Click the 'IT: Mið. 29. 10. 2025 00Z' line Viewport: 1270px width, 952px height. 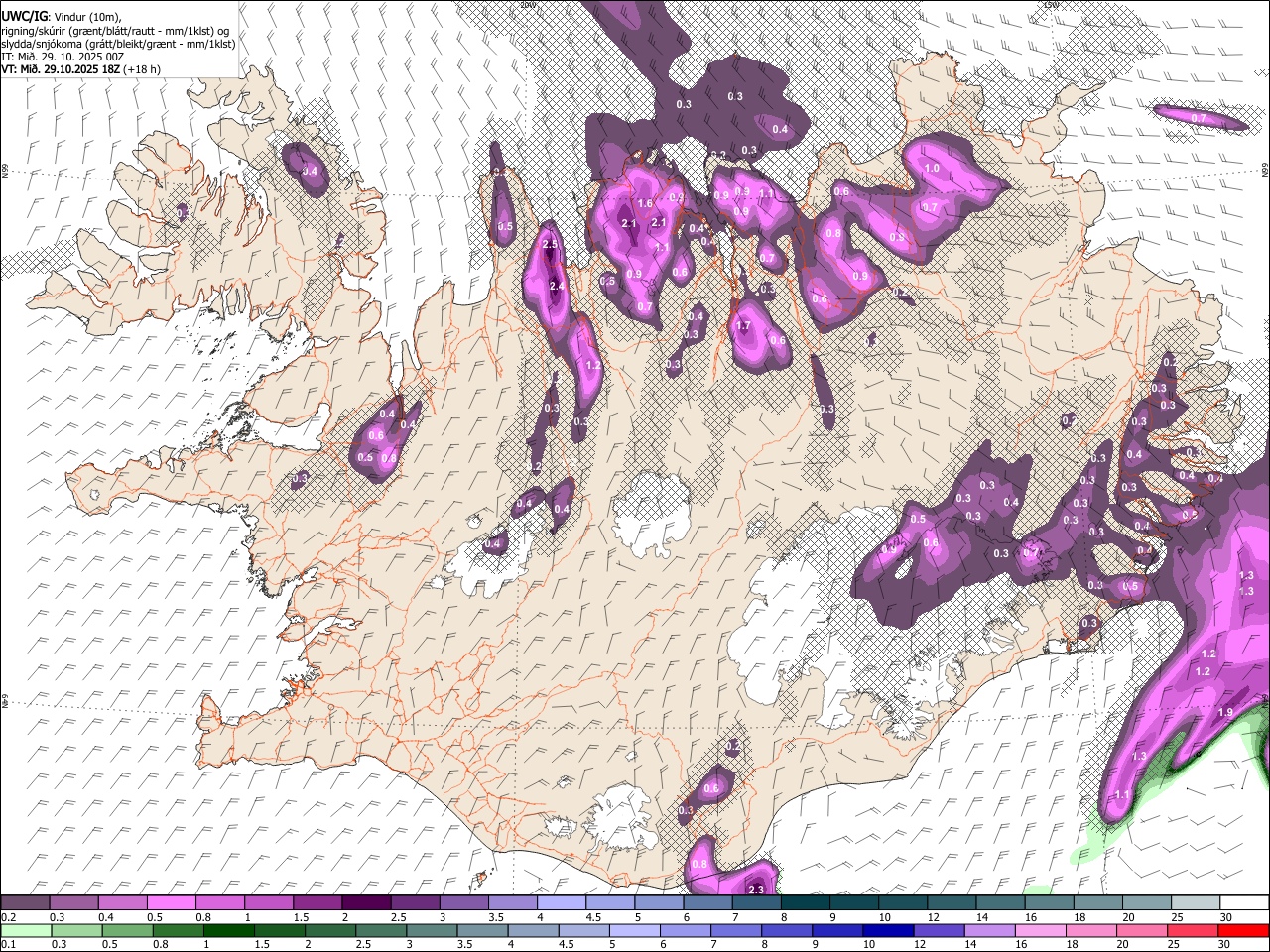tap(63, 57)
